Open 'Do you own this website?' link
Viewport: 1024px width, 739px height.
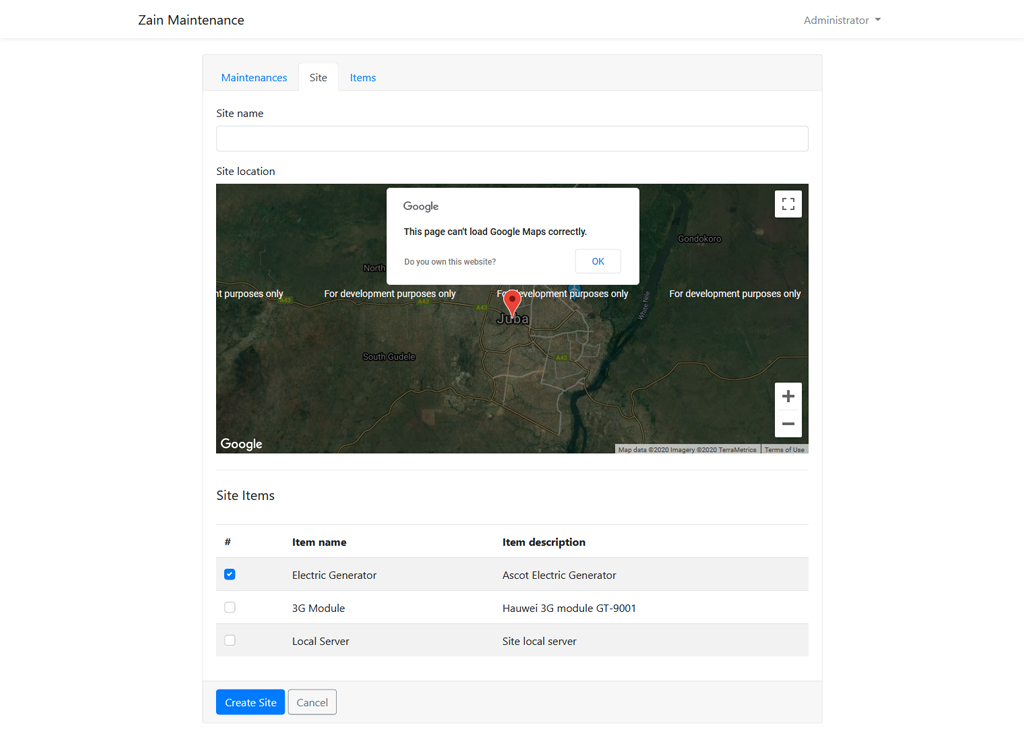pos(450,262)
